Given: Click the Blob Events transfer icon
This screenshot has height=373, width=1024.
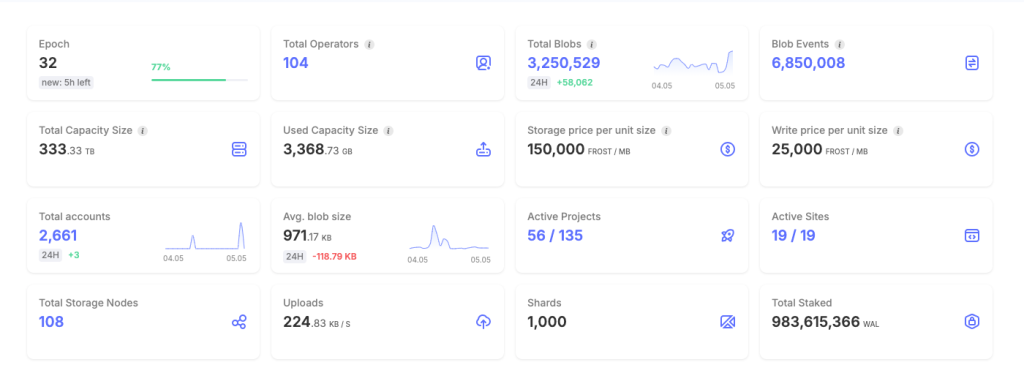Looking at the screenshot, I should pyautogui.click(x=972, y=63).
